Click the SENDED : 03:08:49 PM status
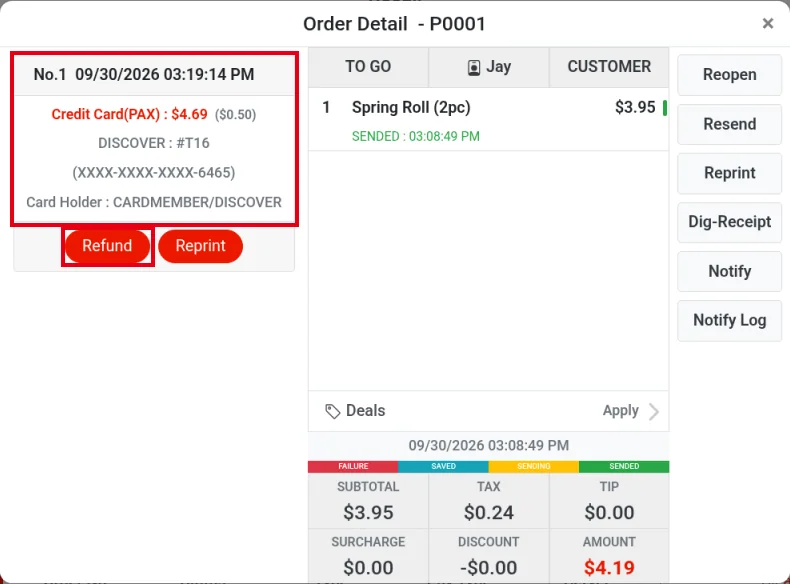The width and height of the screenshot is (790, 584). (x=416, y=136)
